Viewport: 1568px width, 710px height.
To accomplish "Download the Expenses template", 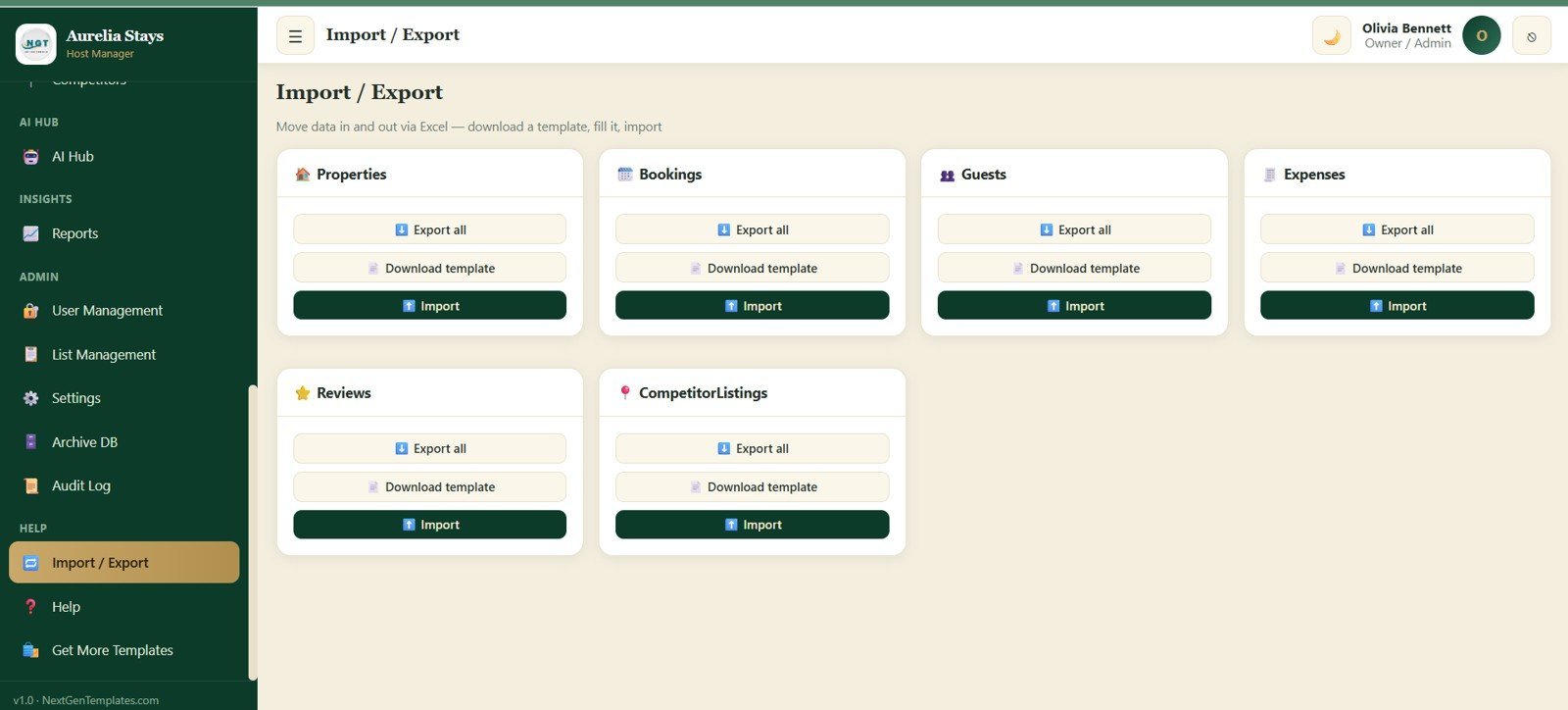I will click(x=1397, y=268).
